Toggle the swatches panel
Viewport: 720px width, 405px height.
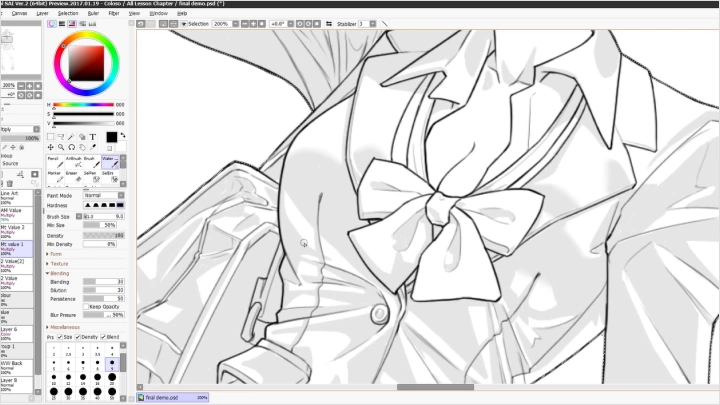click(x=92, y=23)
